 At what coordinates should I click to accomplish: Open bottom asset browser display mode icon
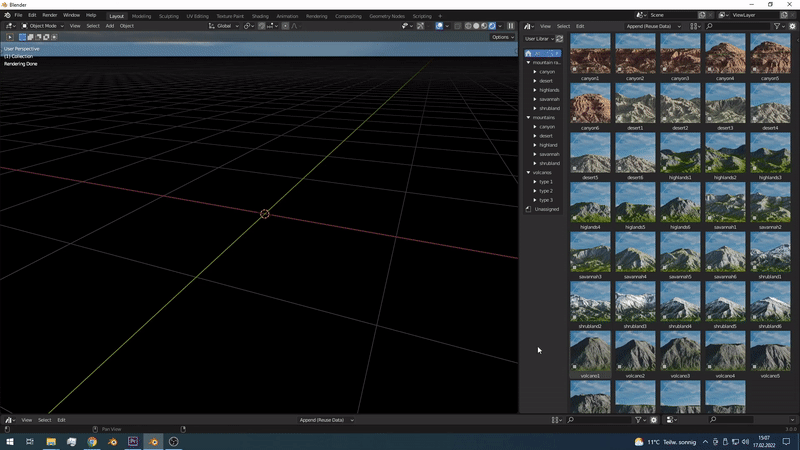pos(556,420)
